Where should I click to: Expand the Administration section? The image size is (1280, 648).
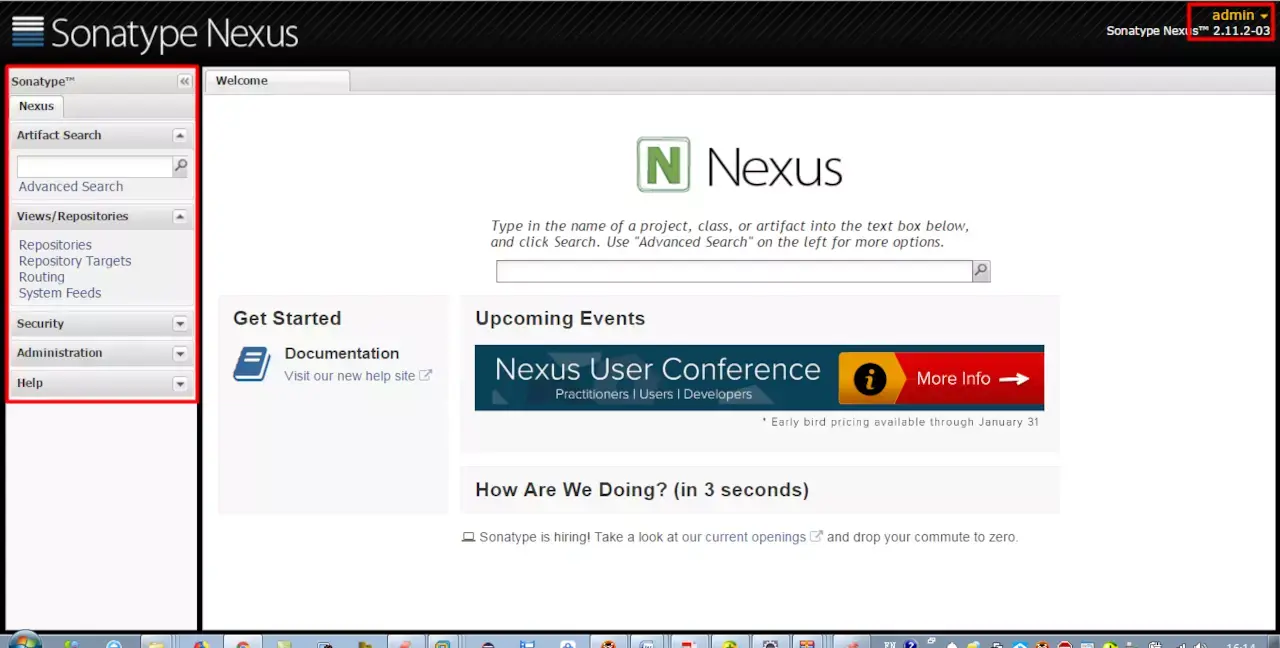180,354
